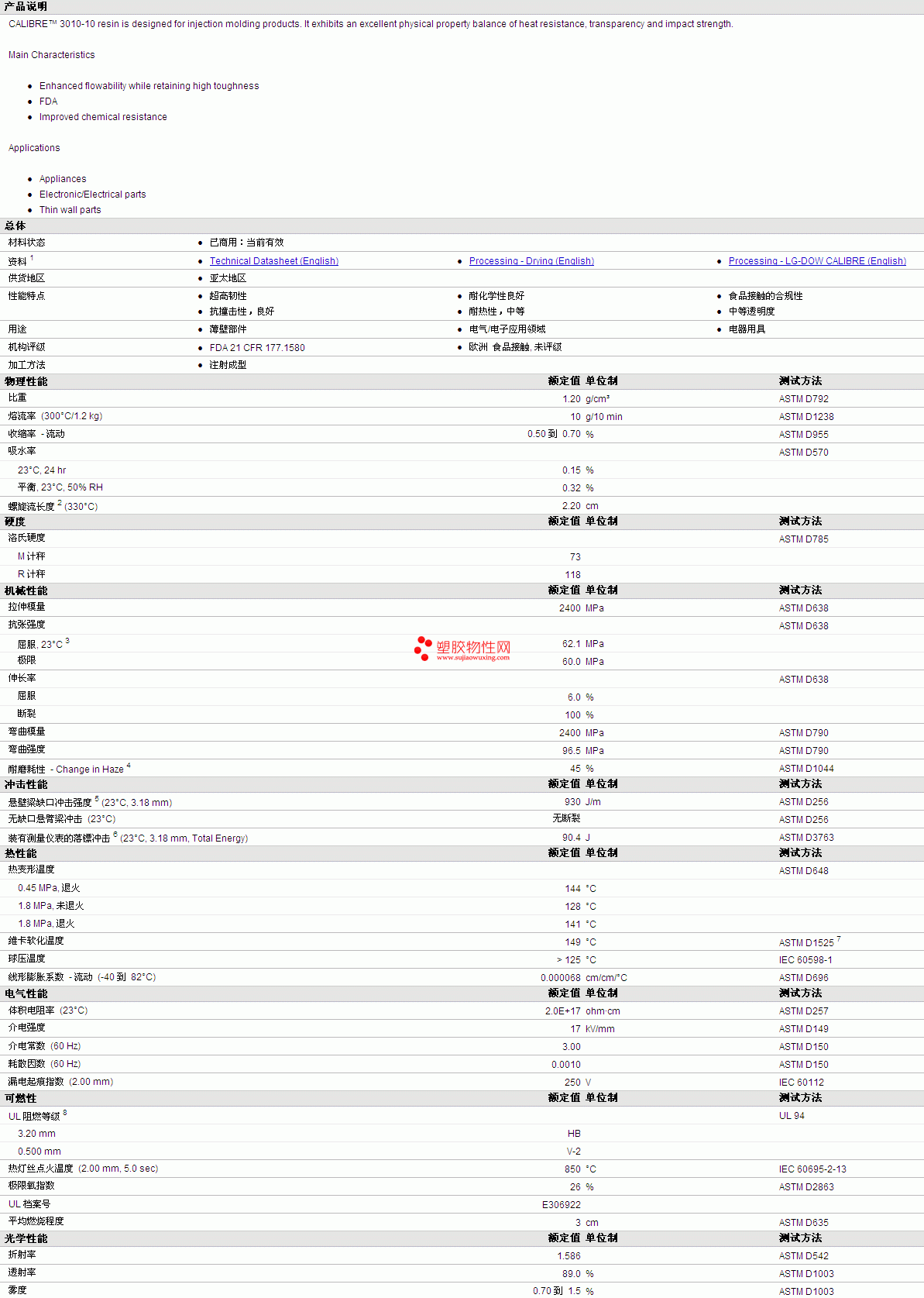Select the ASTM D792 test method text

pos(803,399)
